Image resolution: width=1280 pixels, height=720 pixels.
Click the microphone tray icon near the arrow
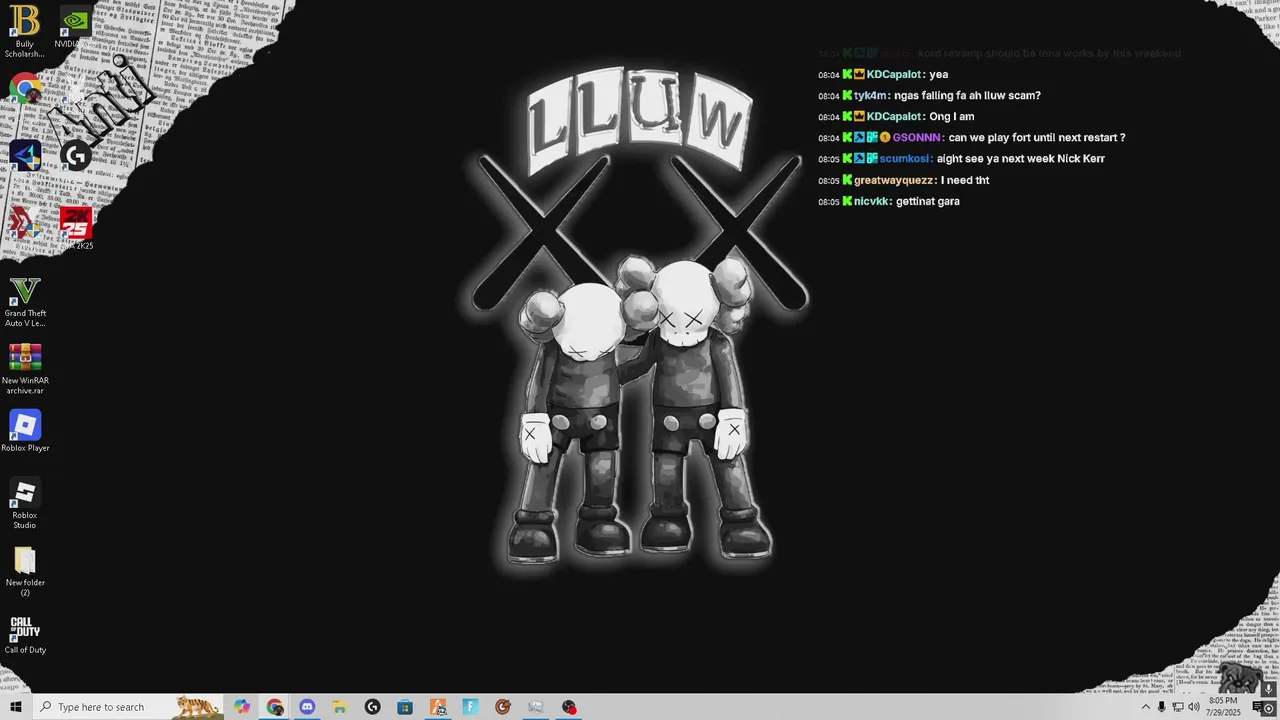1162,707
